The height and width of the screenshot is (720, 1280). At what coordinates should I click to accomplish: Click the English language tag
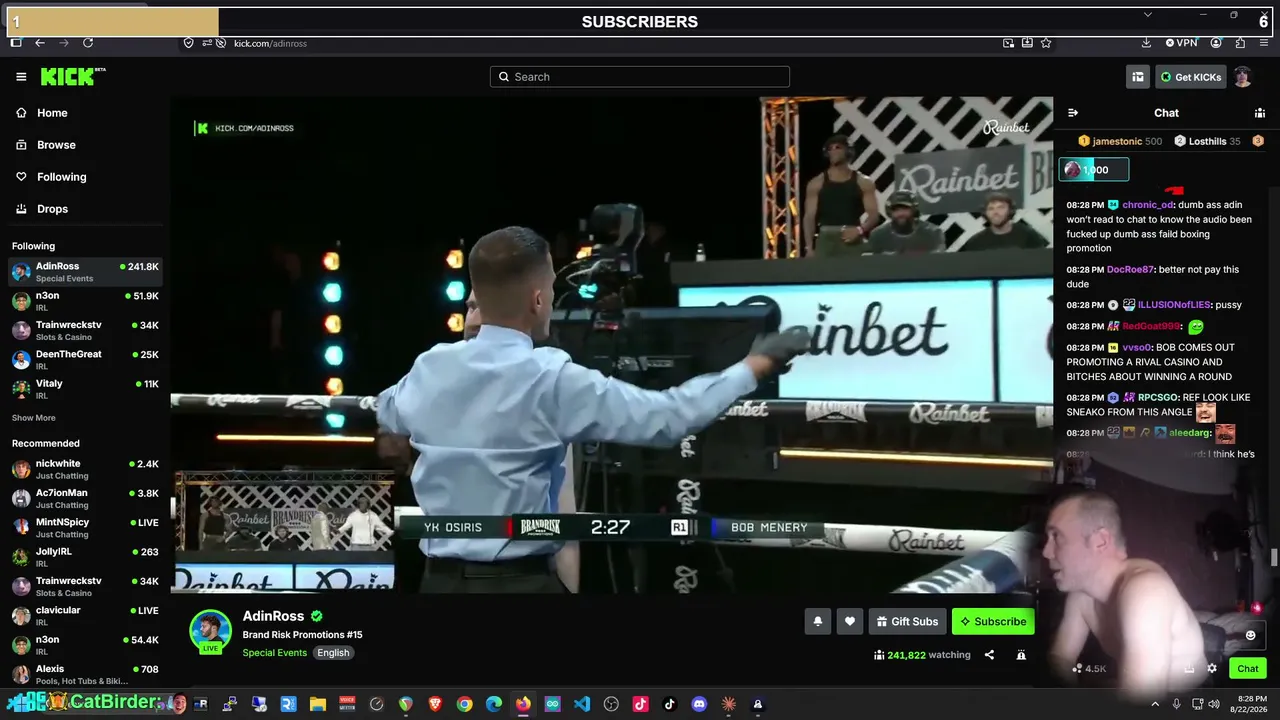[333, 653]
